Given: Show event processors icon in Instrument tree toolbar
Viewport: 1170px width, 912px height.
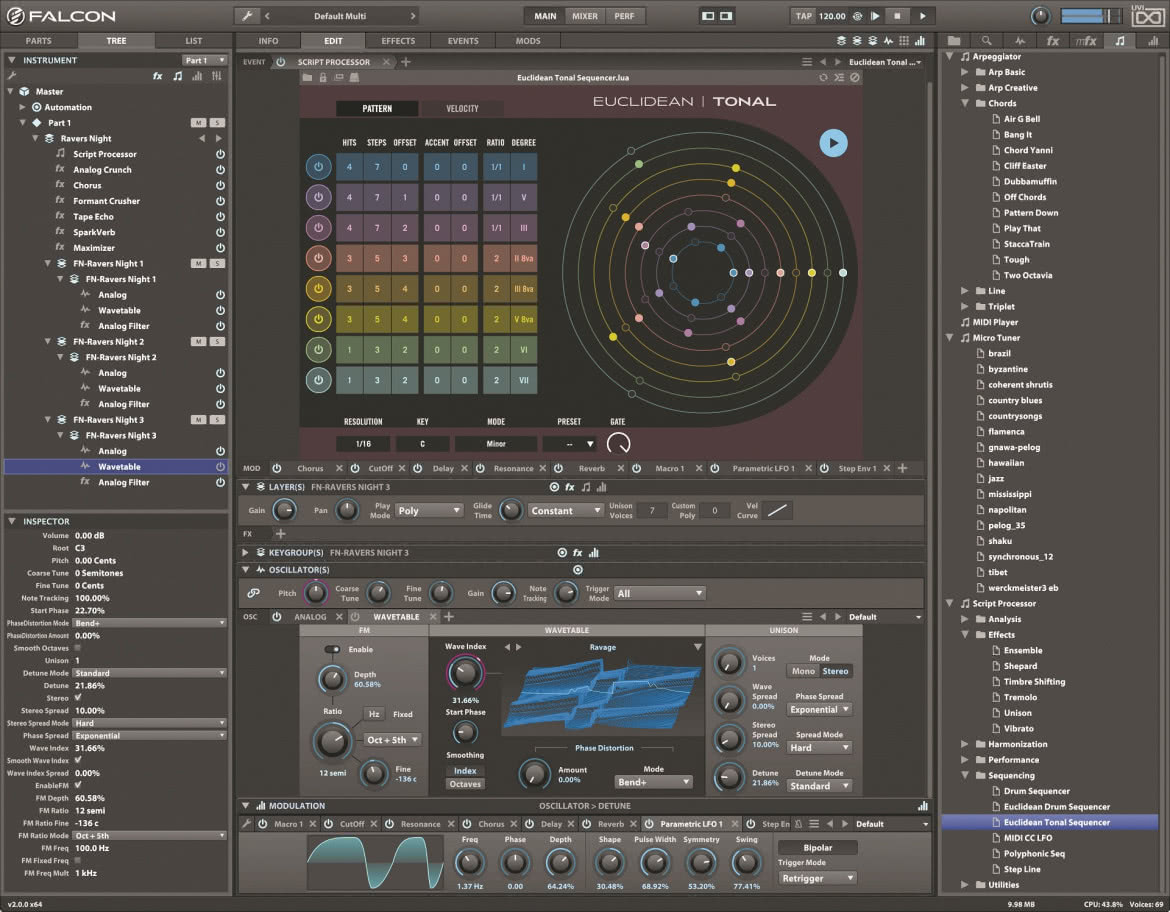Looking at the screenshot, I should pyautogui.click(x=178, y=76).
